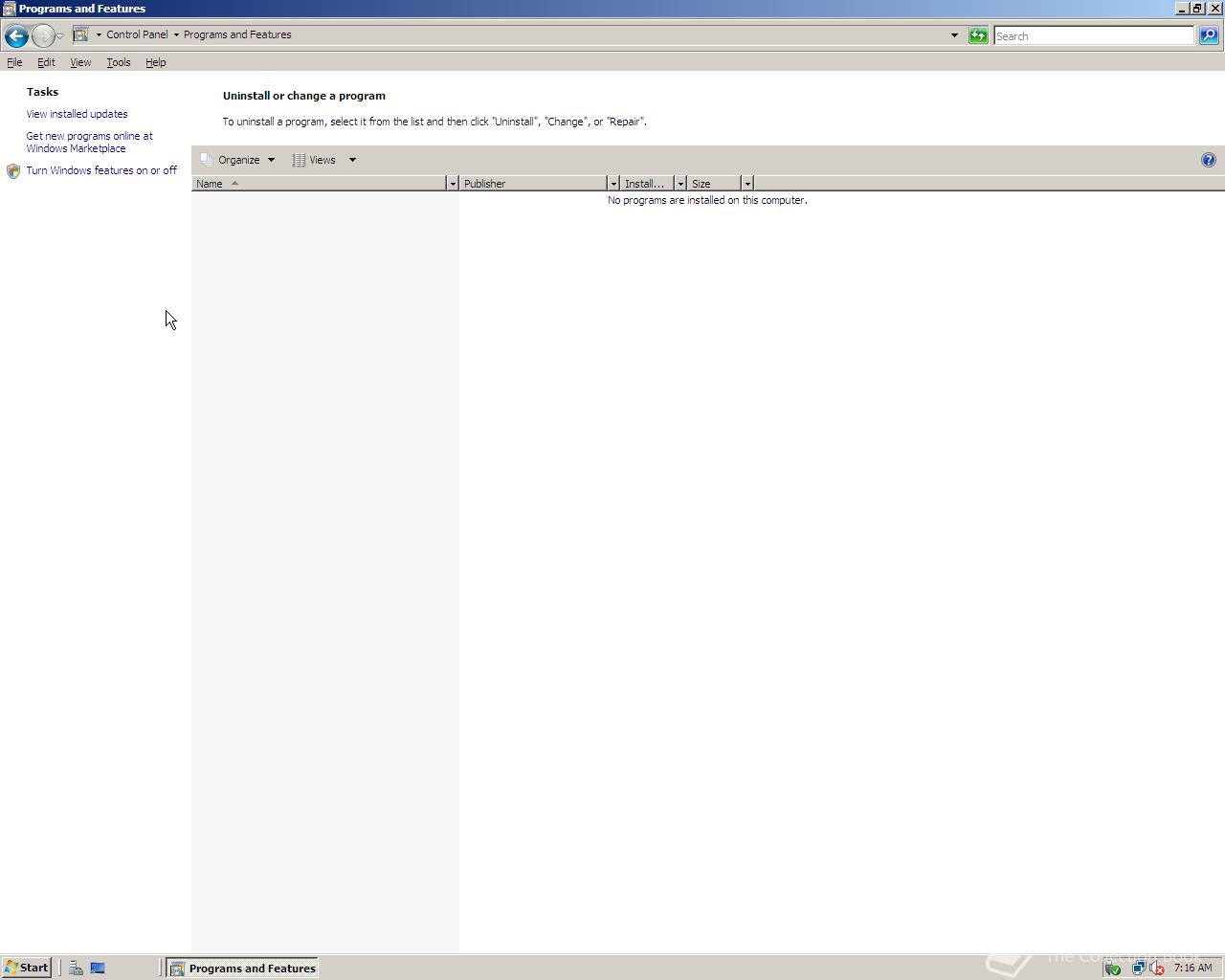Open the blue Help question mark icon

pos(1209,160)
